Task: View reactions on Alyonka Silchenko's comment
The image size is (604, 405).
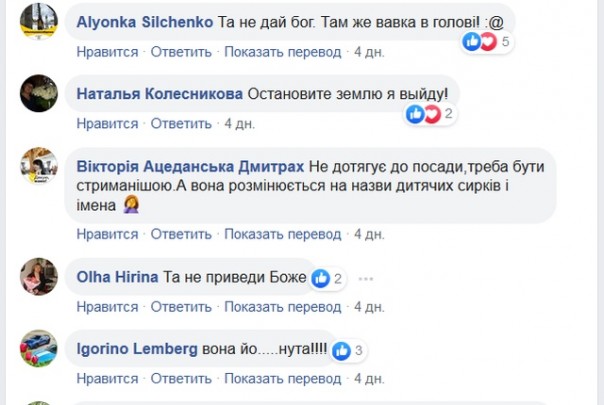Action: point(487,42)
